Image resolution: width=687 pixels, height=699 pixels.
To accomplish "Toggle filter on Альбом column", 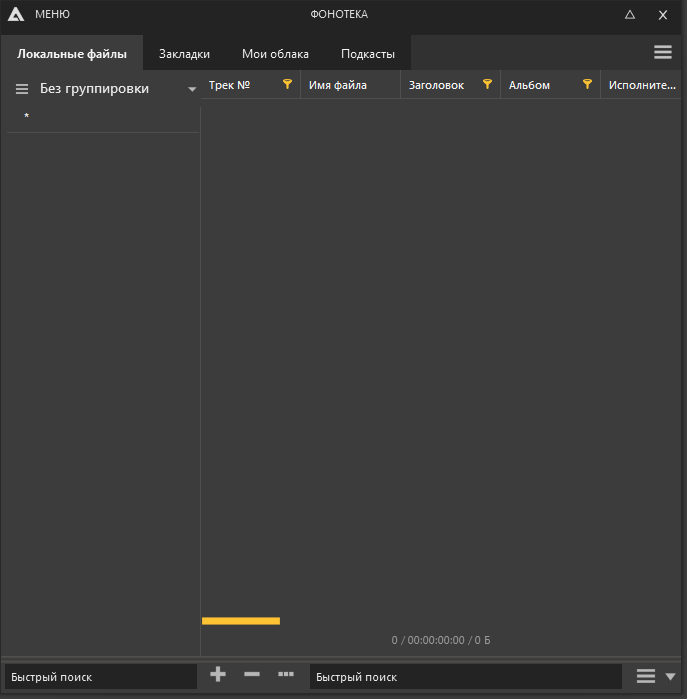I will click(588, 85).
